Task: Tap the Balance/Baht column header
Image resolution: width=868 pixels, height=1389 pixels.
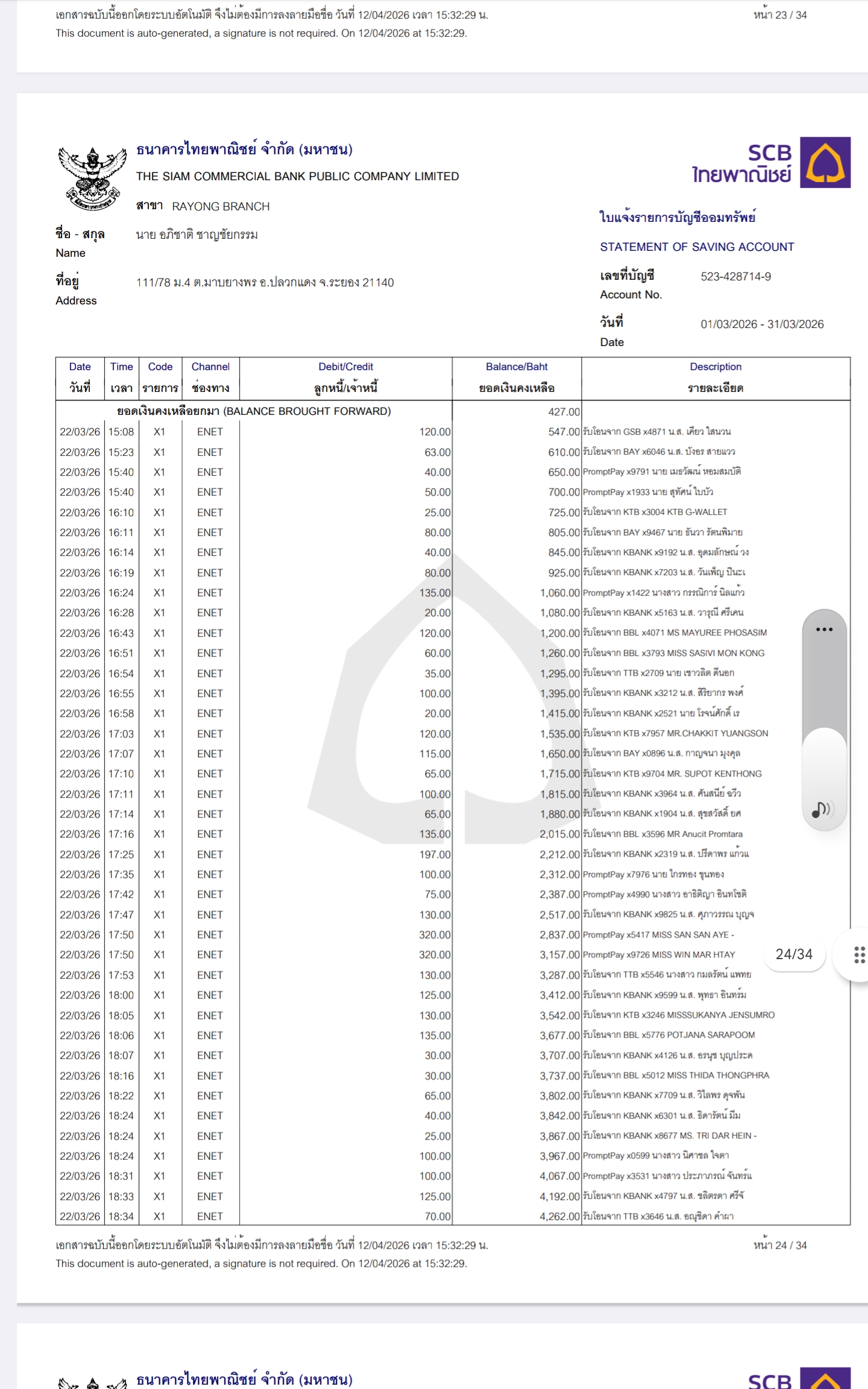Action: click(x=517, y=377)
